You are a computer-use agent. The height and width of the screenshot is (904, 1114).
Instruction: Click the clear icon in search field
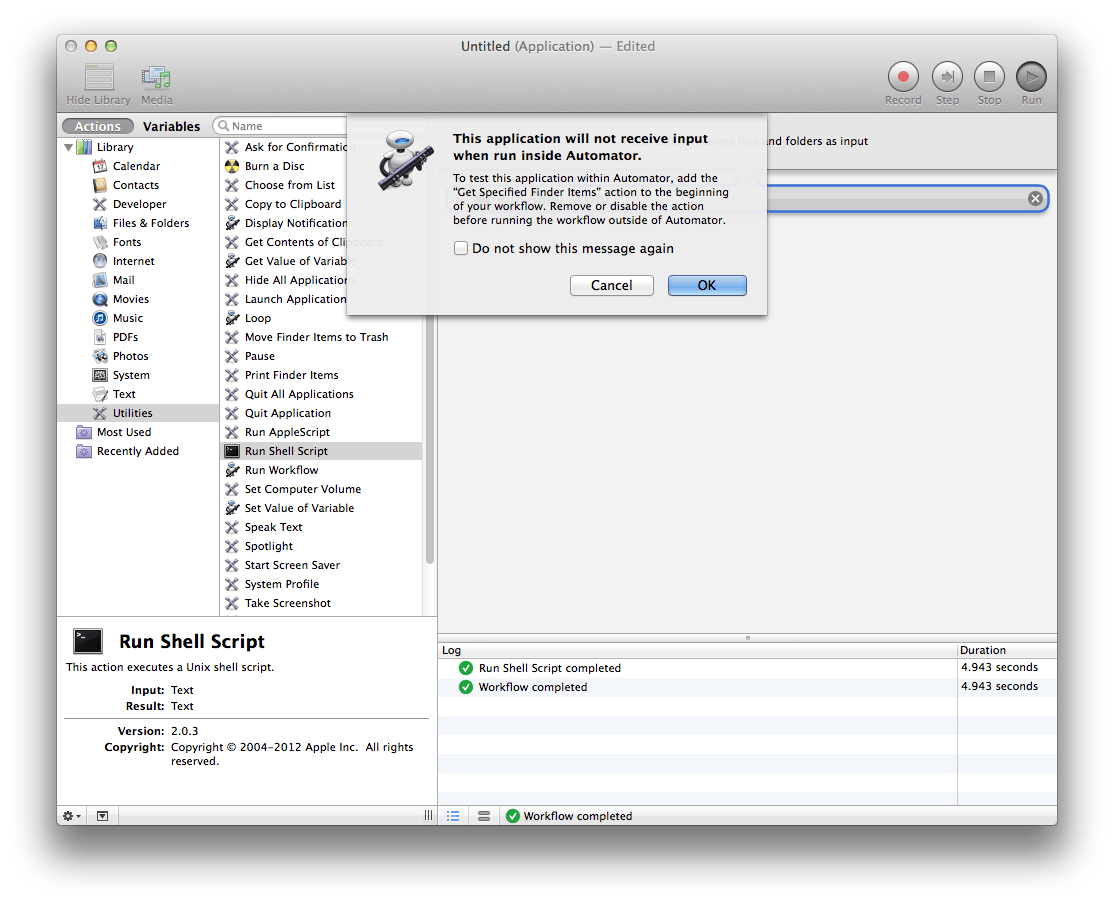point(1035,199)
